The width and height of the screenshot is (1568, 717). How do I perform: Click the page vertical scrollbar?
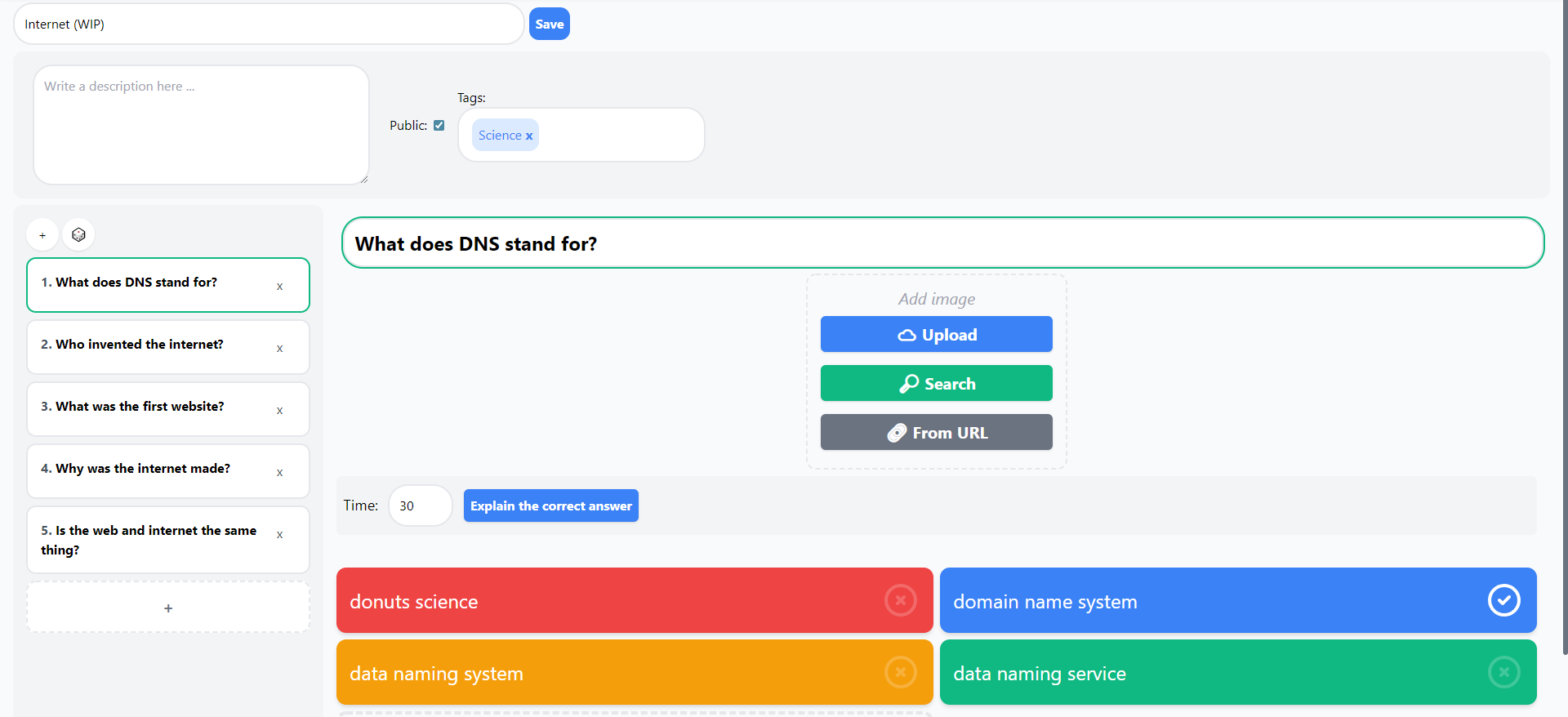[1564, 327]
